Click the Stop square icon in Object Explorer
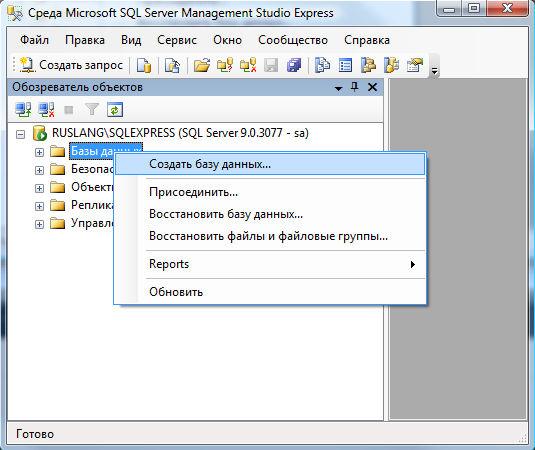The height and width of the screenshot is (450, 535). click(69, 110)
